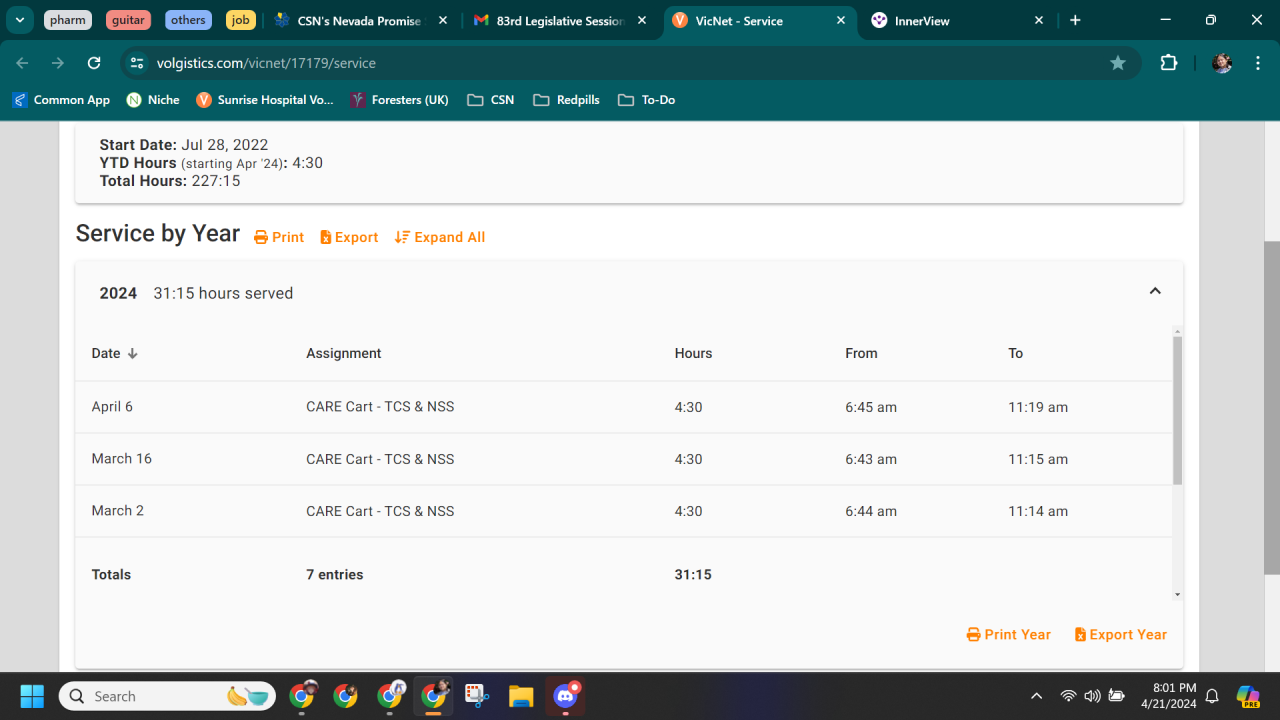The image size is (1280, 720).
Task: Go forward to the next page
Action: 58,63
